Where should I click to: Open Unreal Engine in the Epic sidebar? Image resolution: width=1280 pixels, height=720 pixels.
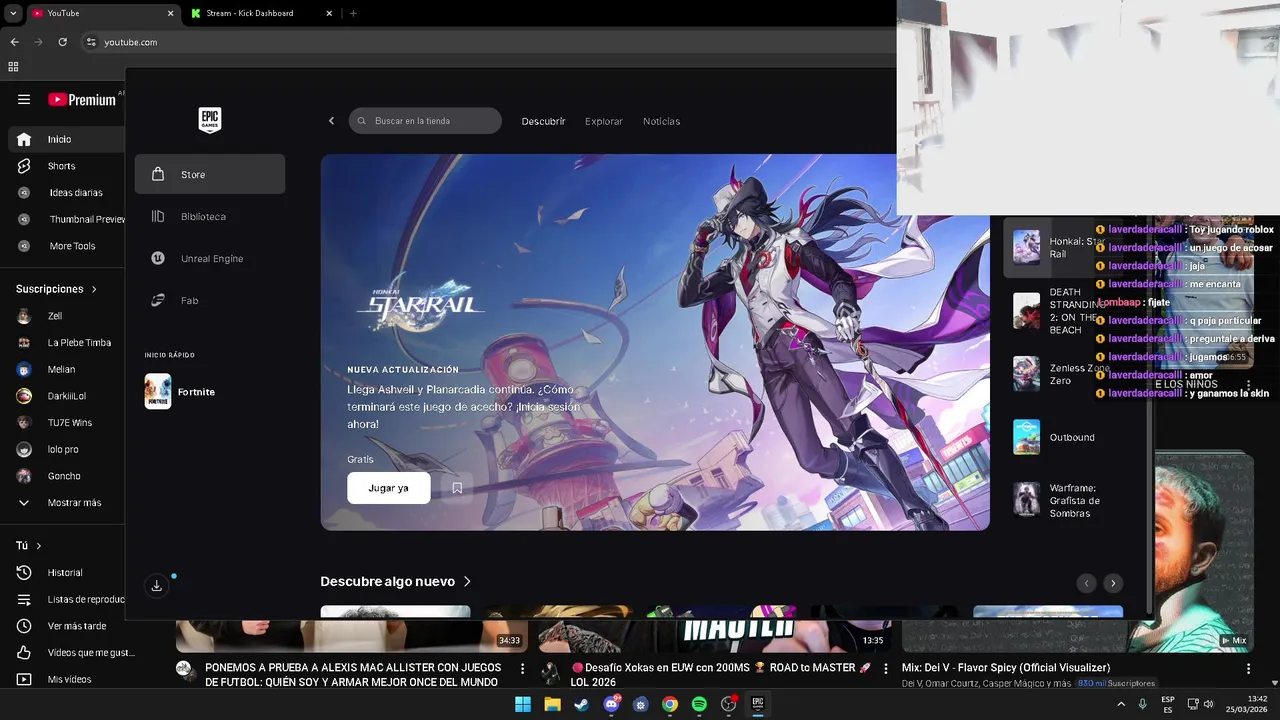pyautogui.click(x=210, y=258)
